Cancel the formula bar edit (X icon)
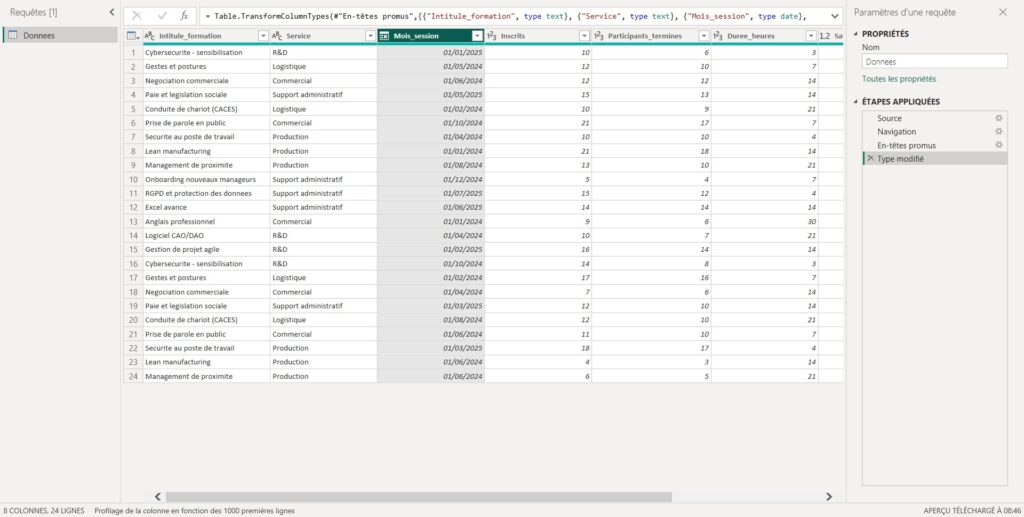The width and height of the screenshot is (1024, 517). pos(137,16)
